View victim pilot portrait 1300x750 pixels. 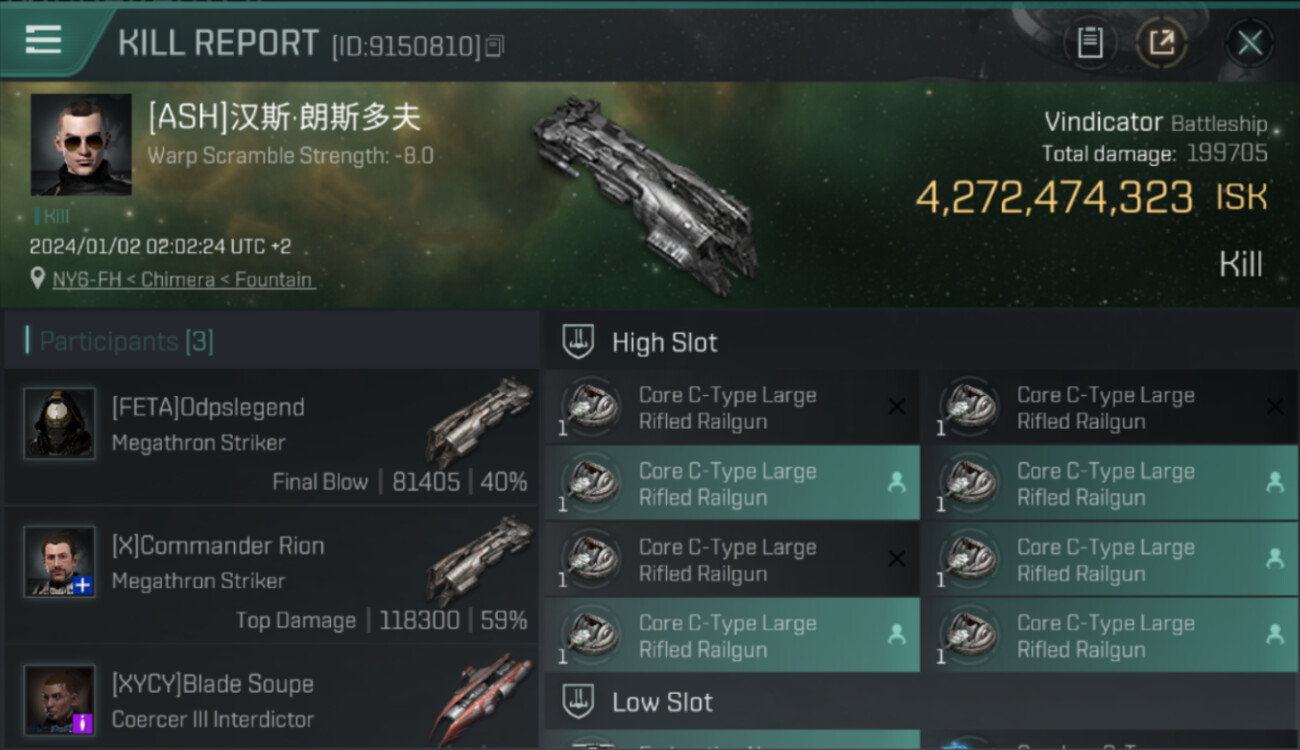coord(81,144)
